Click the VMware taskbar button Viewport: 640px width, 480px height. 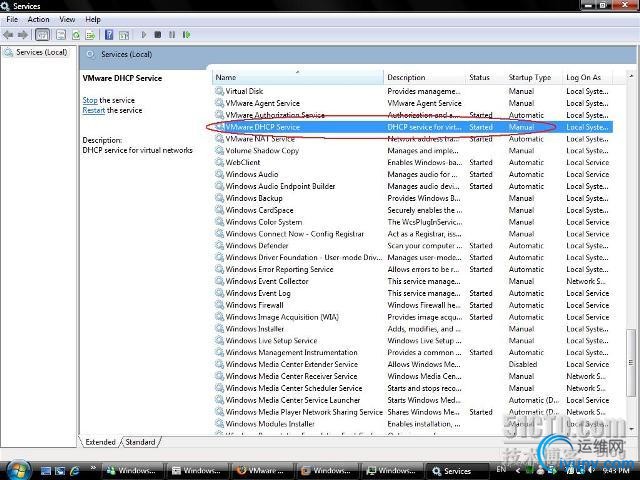(262, 471)
